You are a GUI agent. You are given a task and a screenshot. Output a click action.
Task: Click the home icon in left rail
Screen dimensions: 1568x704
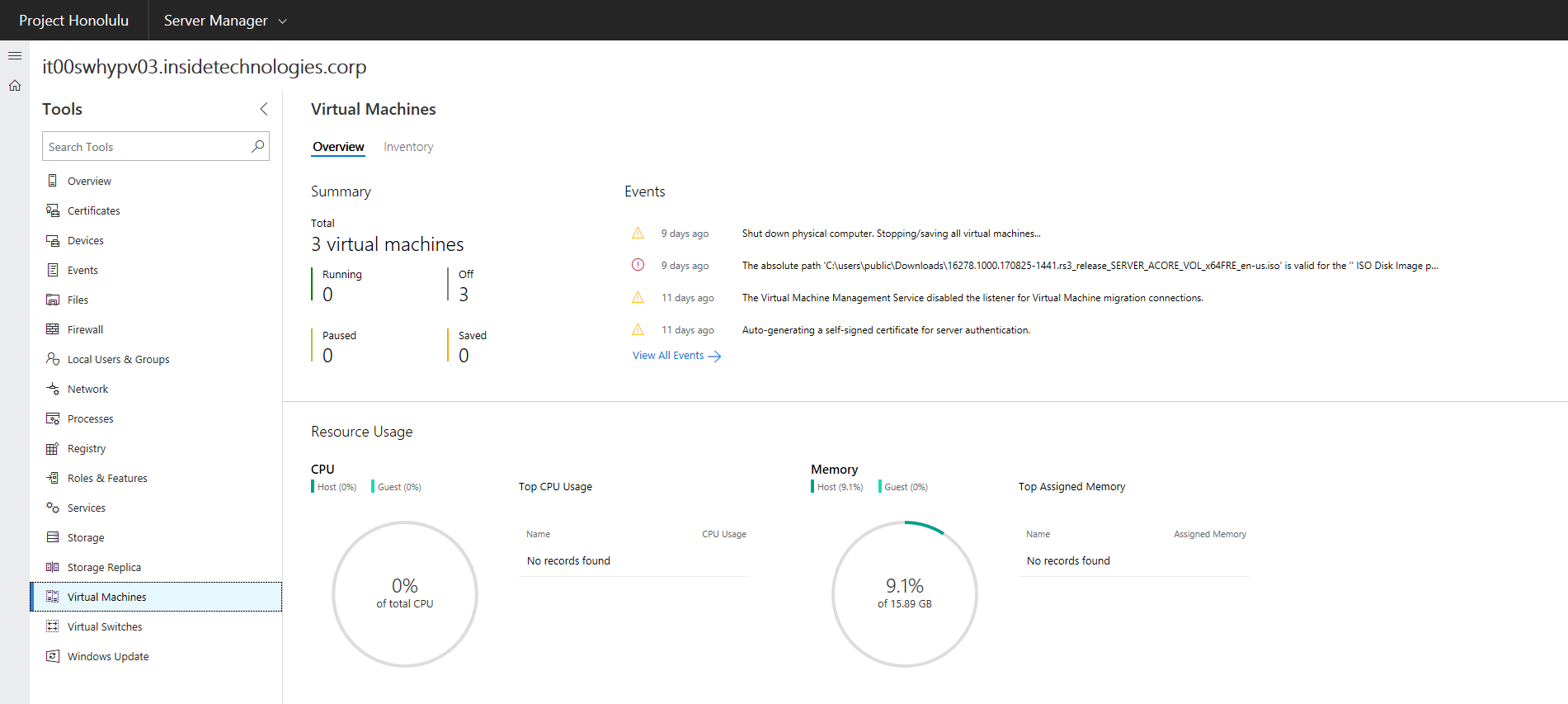(x=15, y=86)
